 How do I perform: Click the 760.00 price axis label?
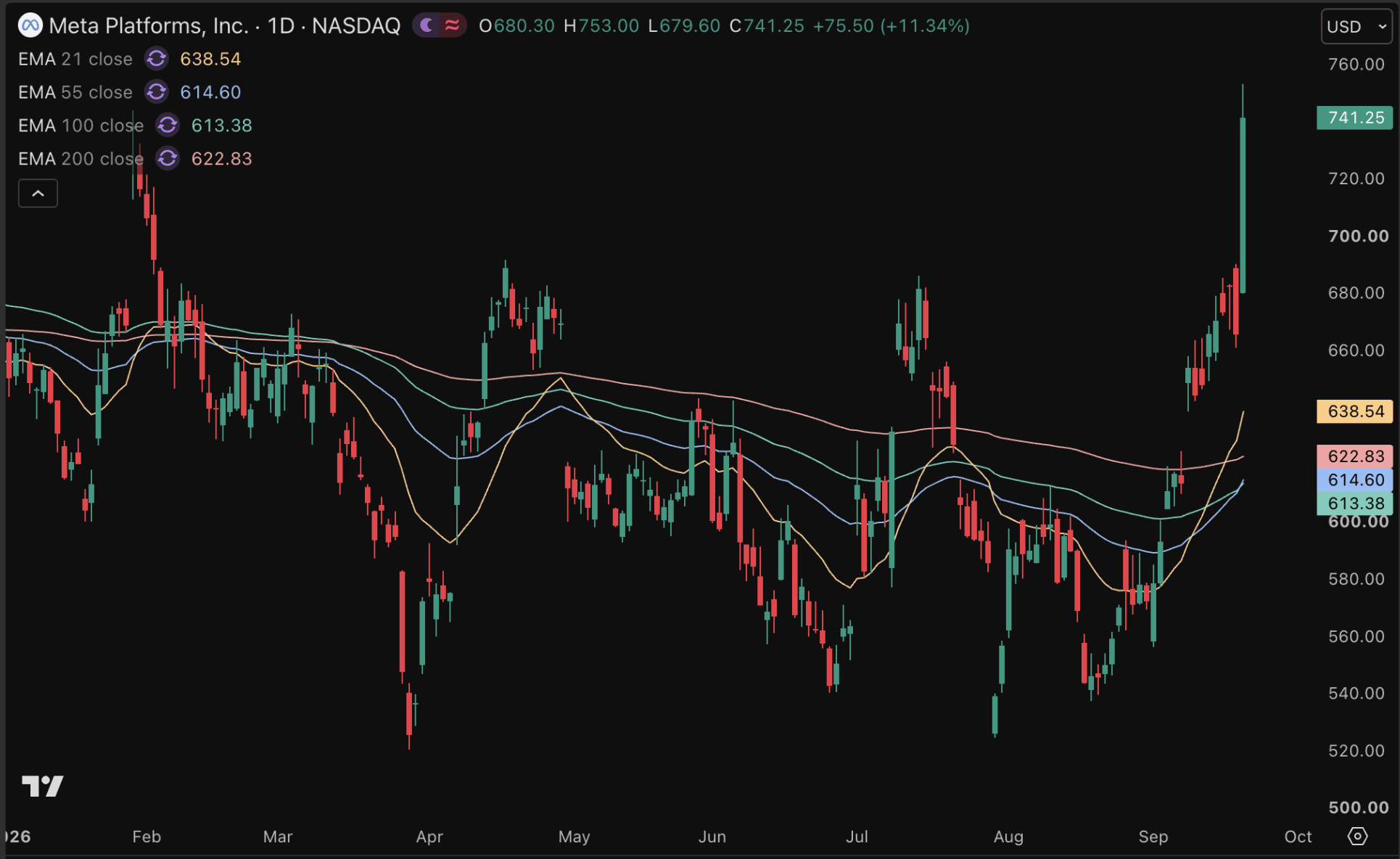tap(1356, 64)
